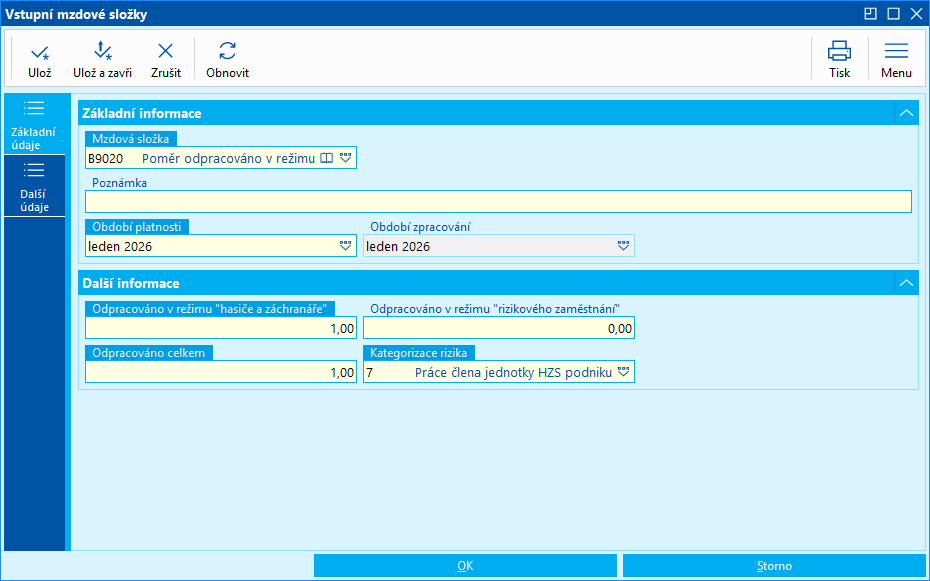The width and height of the screenshot is (930, 581).
Task: Expand the Kategorizace rizika dropdown
Action: [x=623, y=372]
